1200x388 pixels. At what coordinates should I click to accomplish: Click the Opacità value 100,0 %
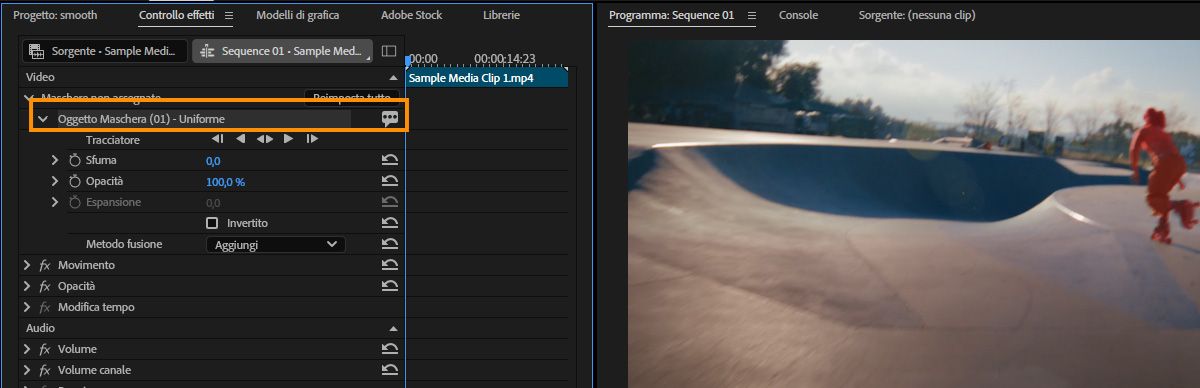click(225, 181)
